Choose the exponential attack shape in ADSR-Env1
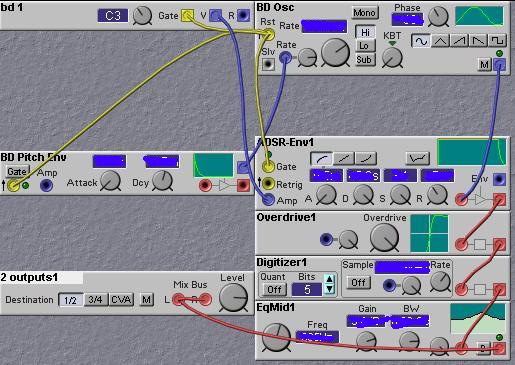 [366, 159]
